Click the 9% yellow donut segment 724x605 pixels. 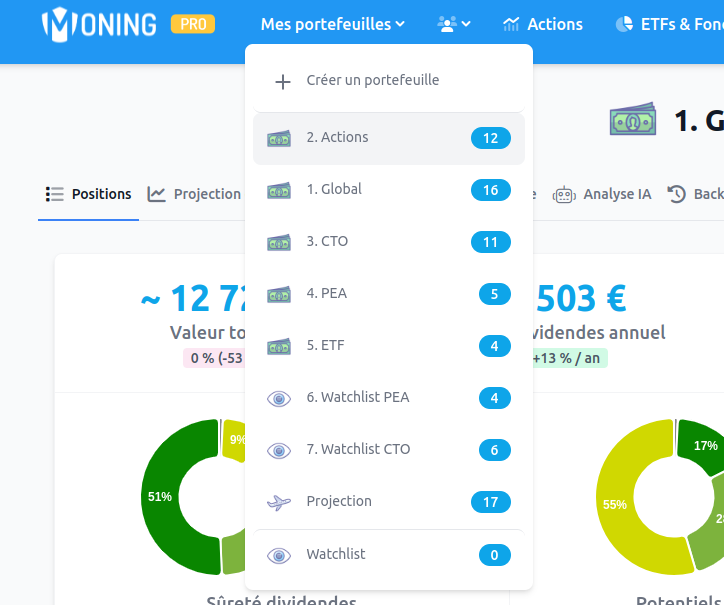tap(235, 440)
